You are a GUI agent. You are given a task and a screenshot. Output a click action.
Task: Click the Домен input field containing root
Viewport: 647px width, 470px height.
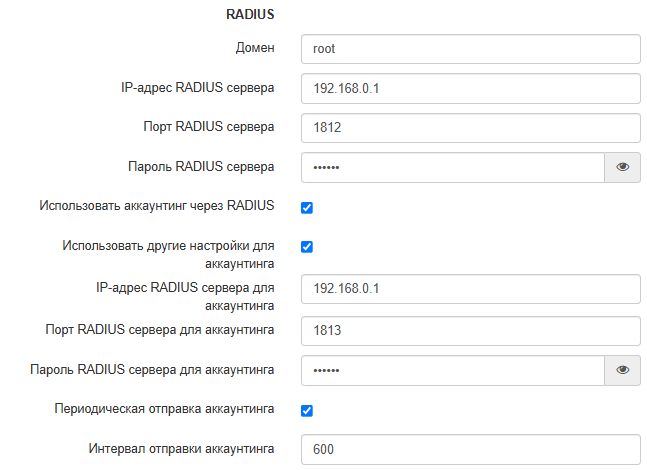pyautogui.click(x=471, y=49)
